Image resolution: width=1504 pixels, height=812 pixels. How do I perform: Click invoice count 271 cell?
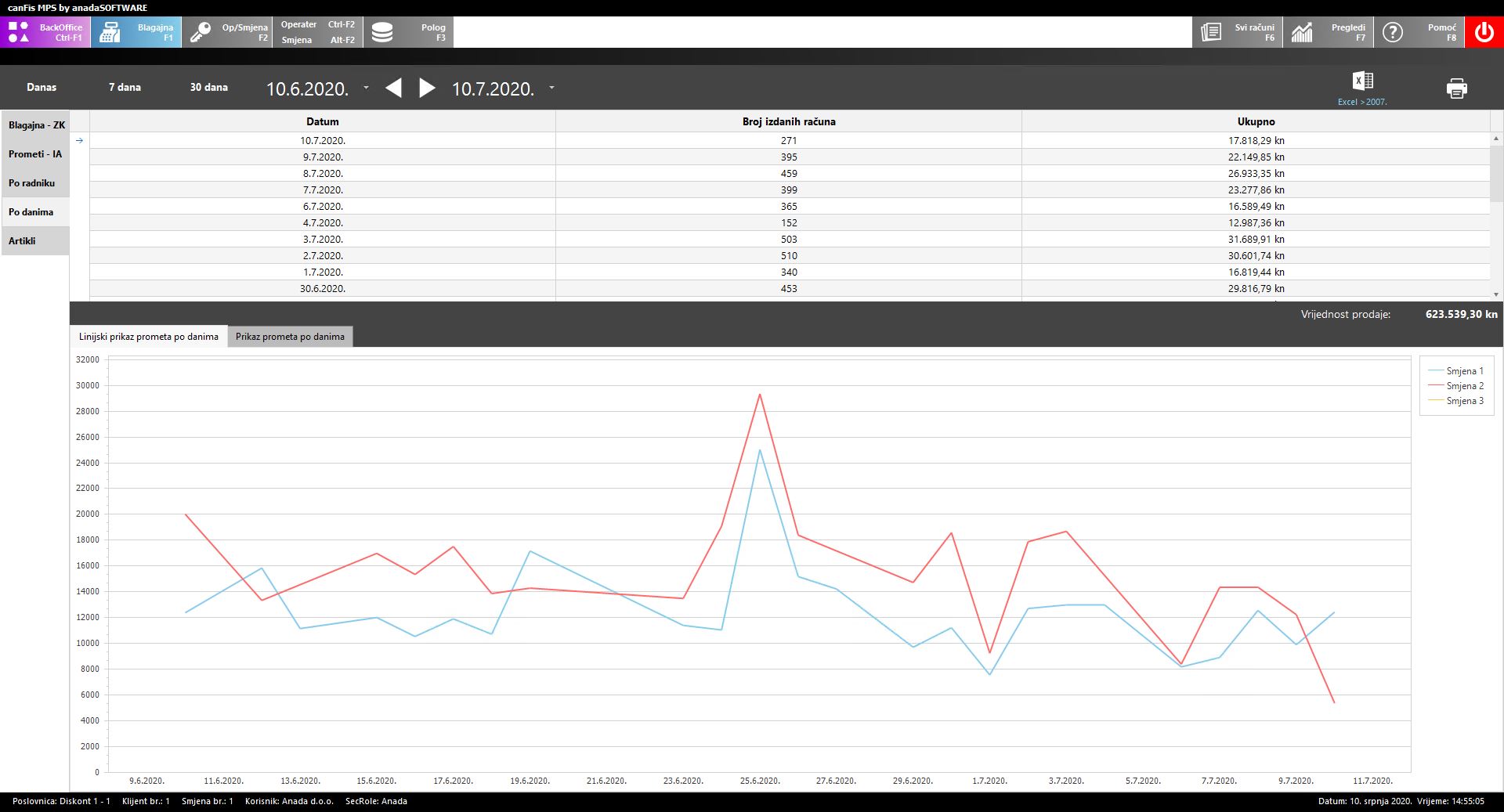coord(789,141)
